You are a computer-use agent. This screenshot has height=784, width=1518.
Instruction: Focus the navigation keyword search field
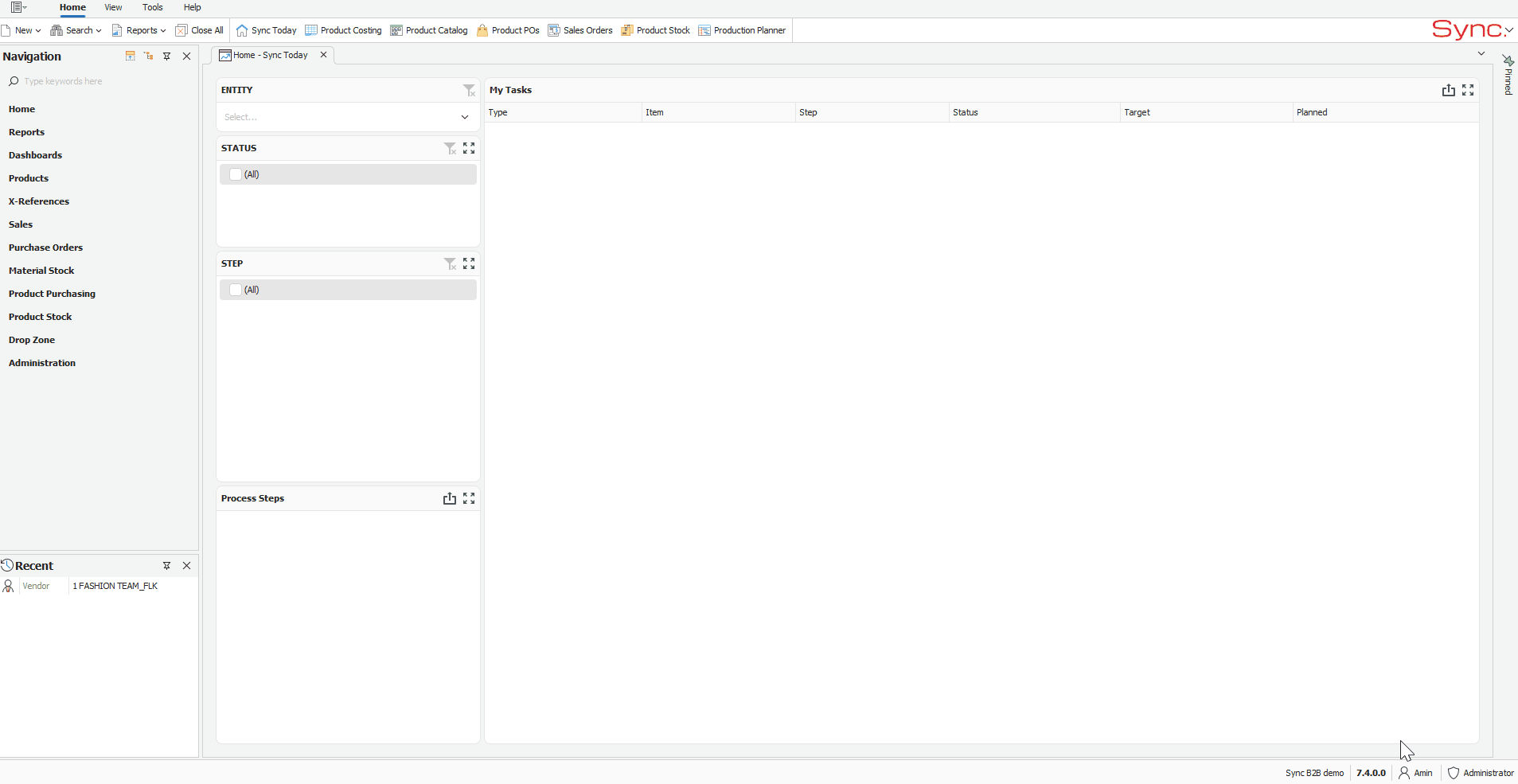point(100,81)
